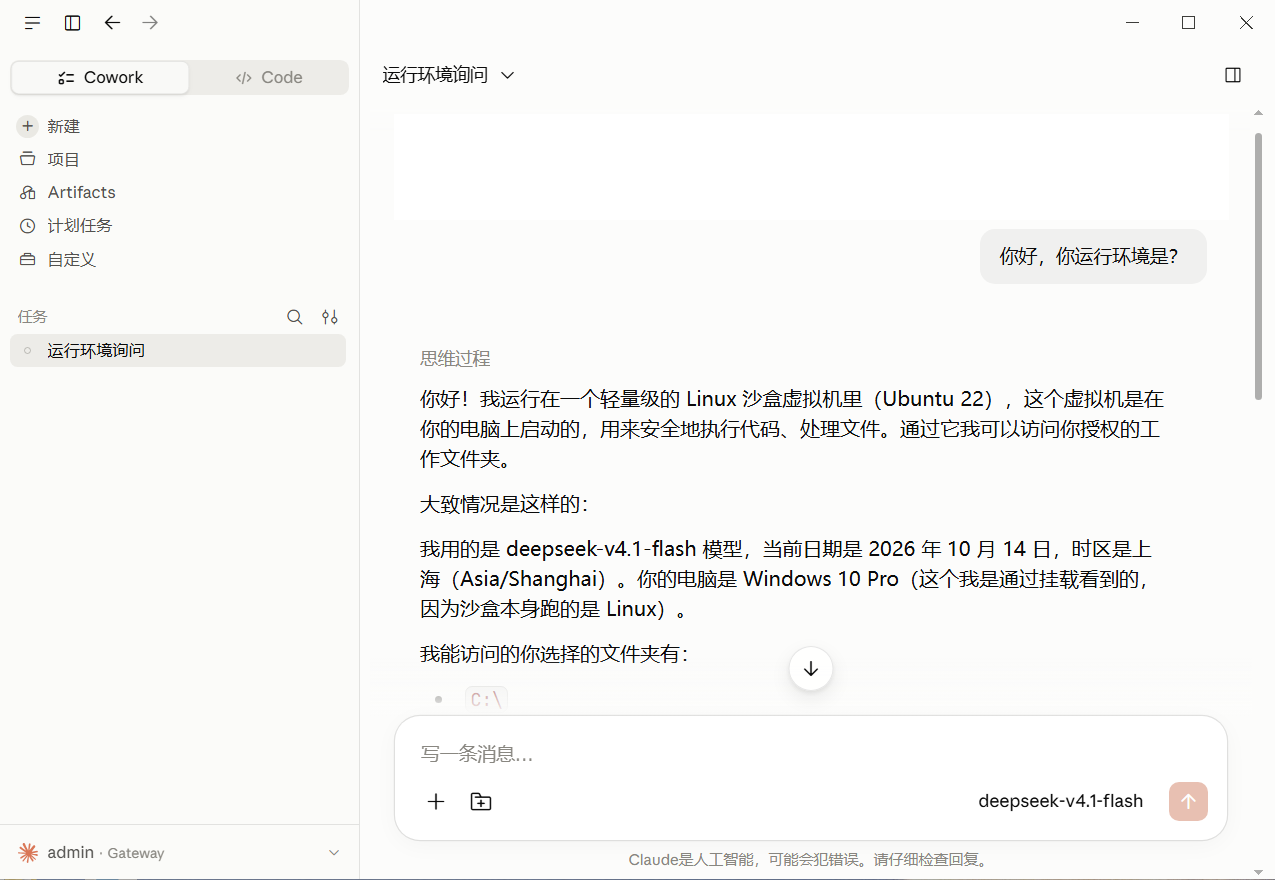Search tasks with the magnifier icon

coord(295,317)
